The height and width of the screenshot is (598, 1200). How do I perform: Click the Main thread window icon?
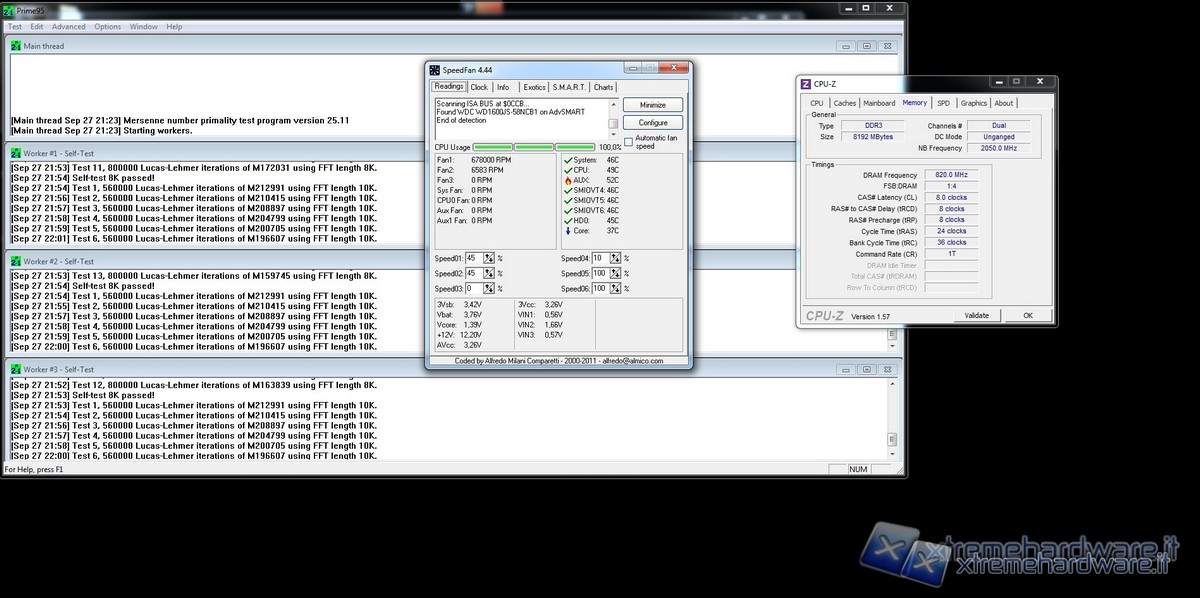[x=15, y=45]
